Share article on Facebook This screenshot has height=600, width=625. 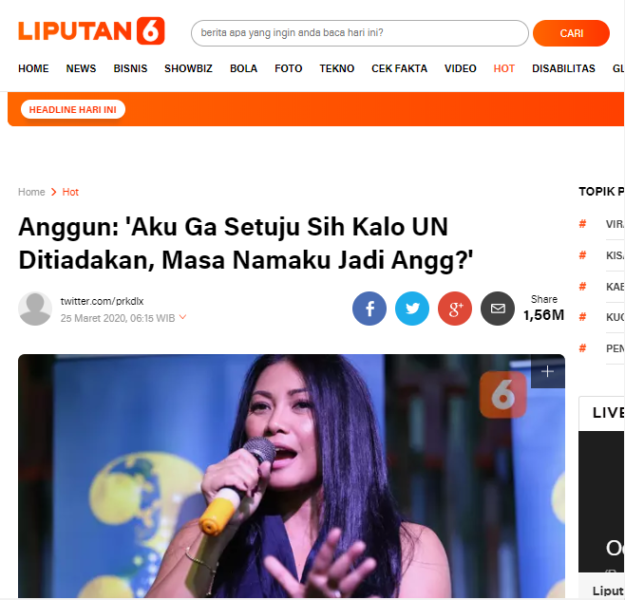pos(369,309)
